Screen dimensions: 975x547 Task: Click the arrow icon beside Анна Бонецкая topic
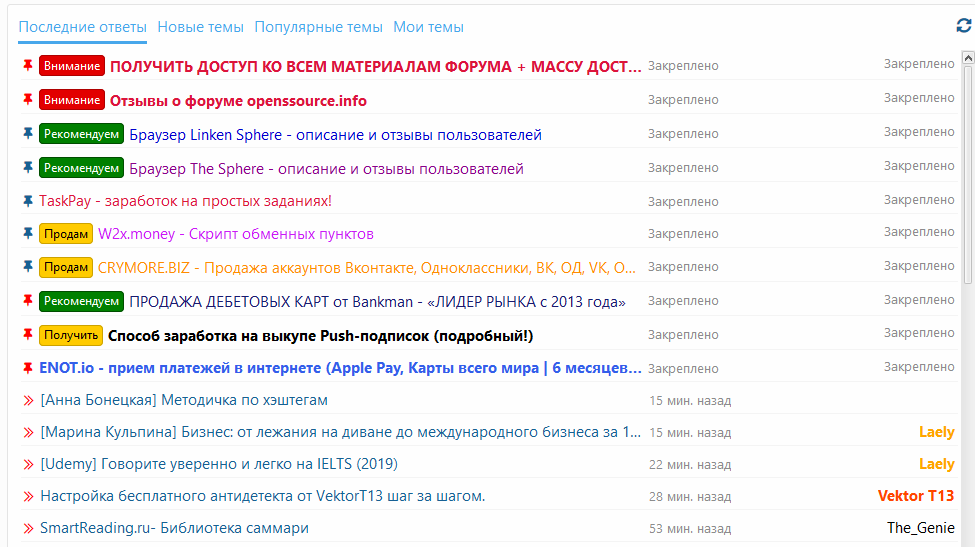click(x=29, y=400)
